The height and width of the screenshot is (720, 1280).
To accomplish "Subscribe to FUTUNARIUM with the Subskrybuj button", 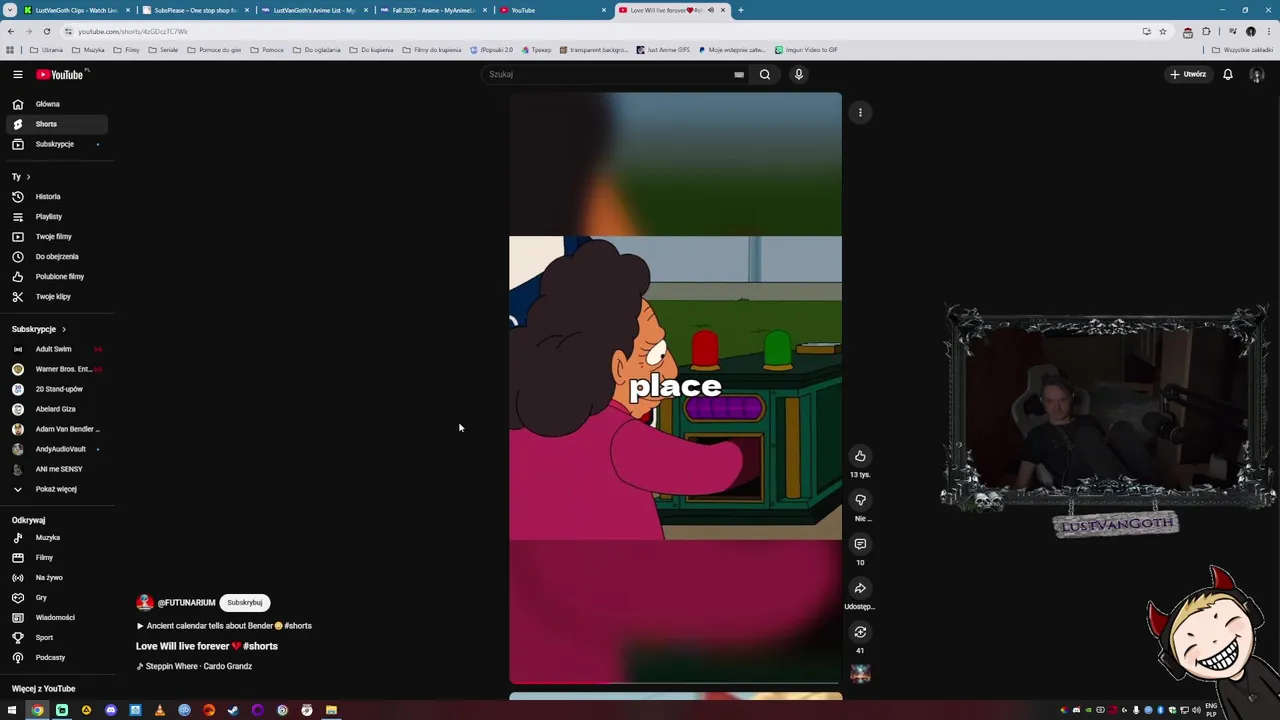I will (x=244, y=602).
